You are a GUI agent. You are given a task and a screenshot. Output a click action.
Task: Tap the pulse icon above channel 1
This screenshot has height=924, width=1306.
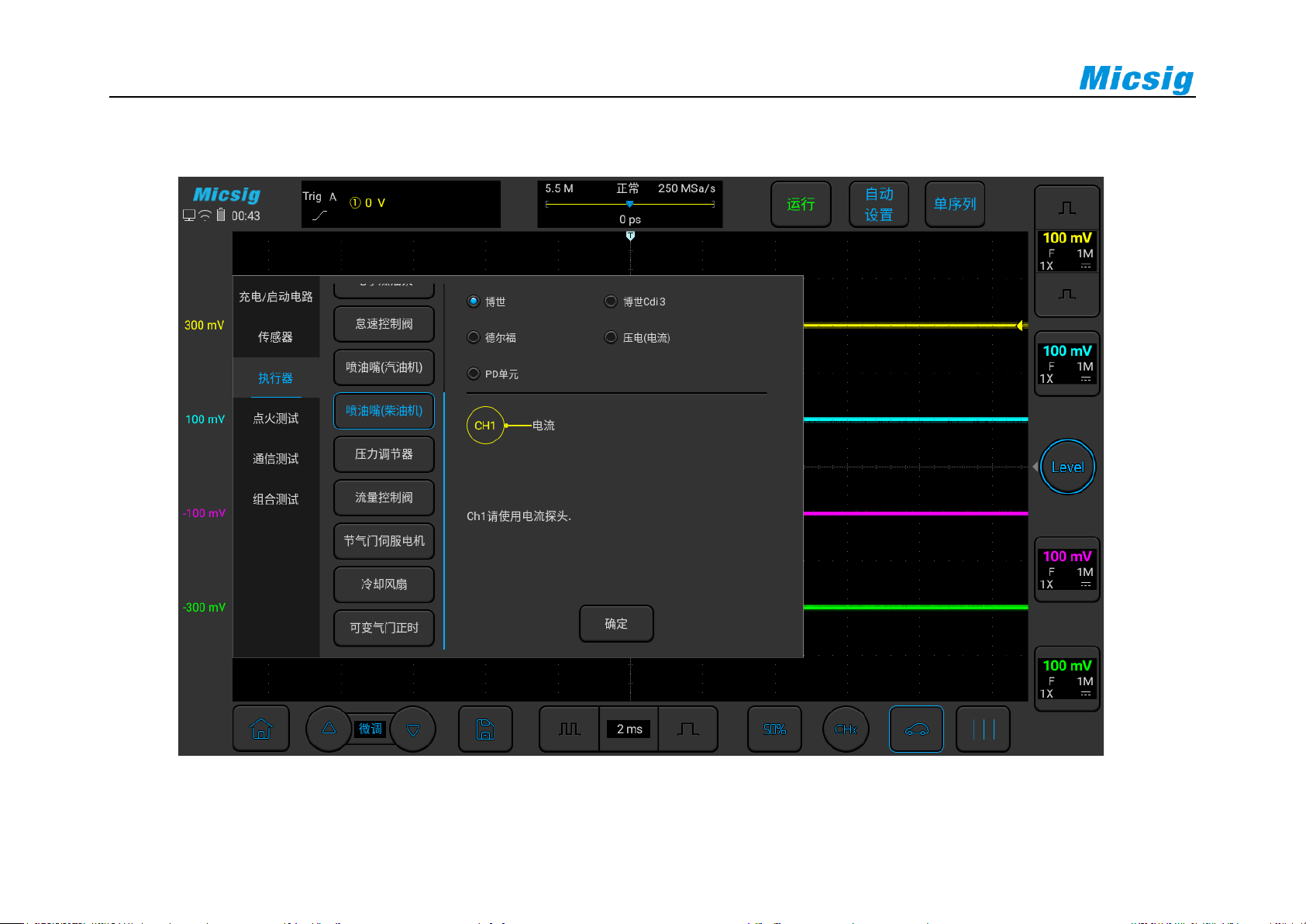[x=1067, y=207]
